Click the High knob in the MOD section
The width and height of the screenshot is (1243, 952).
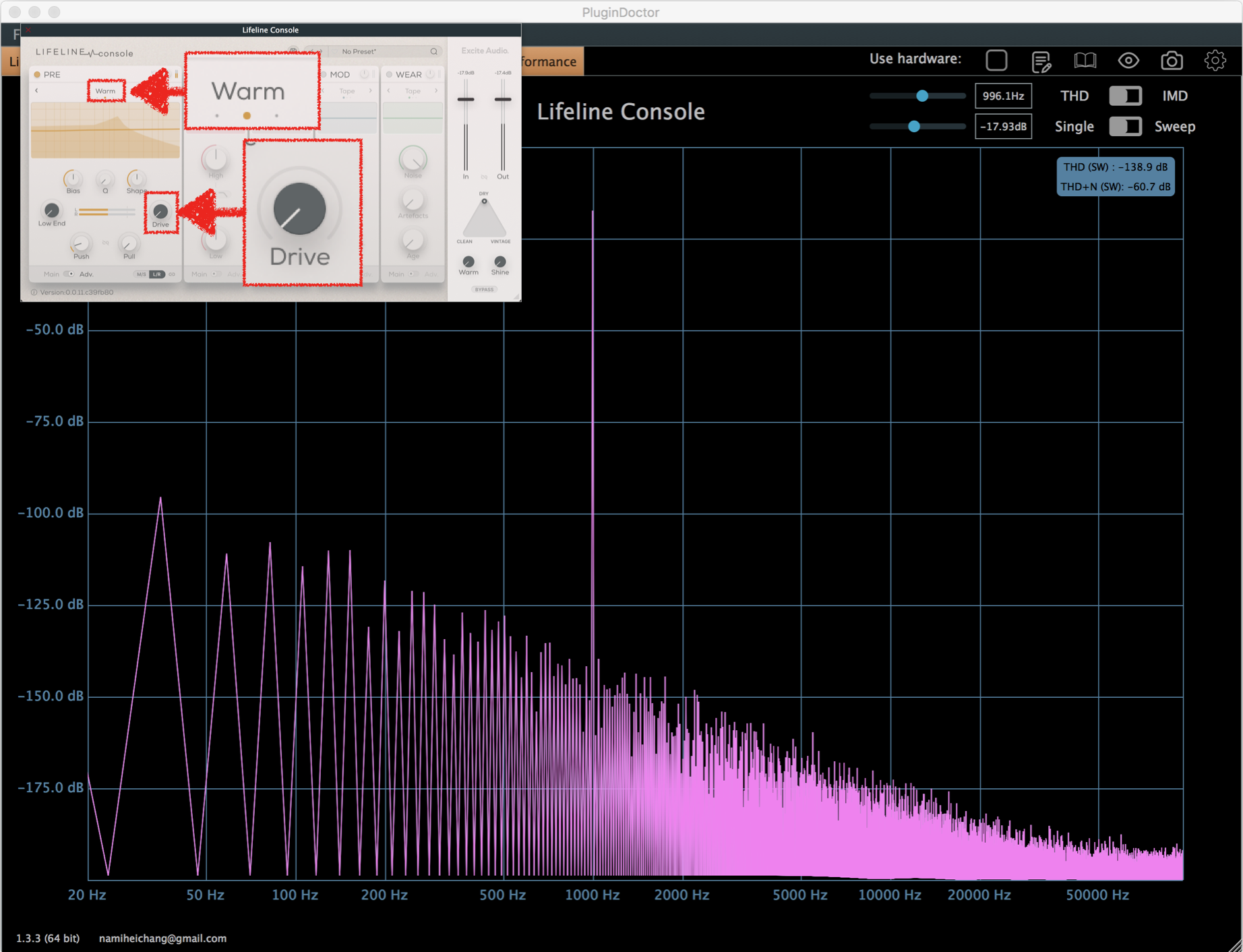coord(215,158)
